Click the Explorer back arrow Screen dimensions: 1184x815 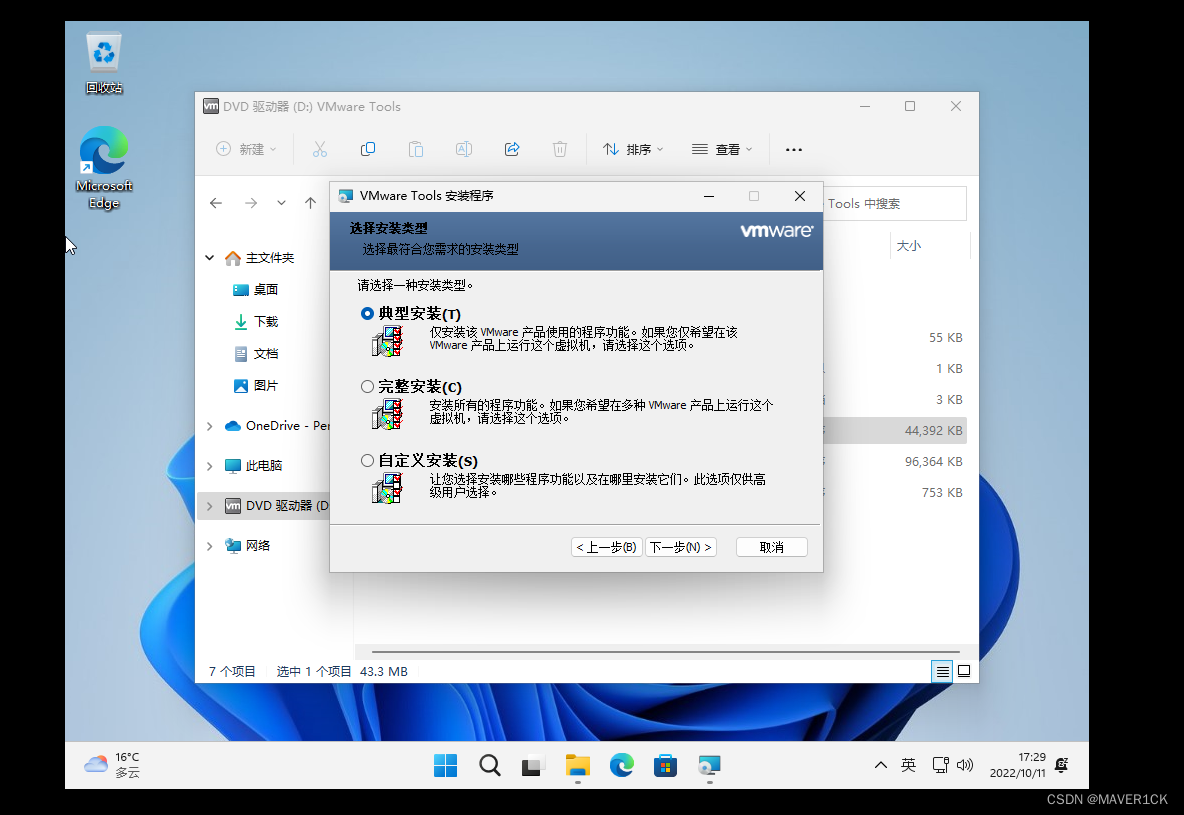[x=216, y=203]
